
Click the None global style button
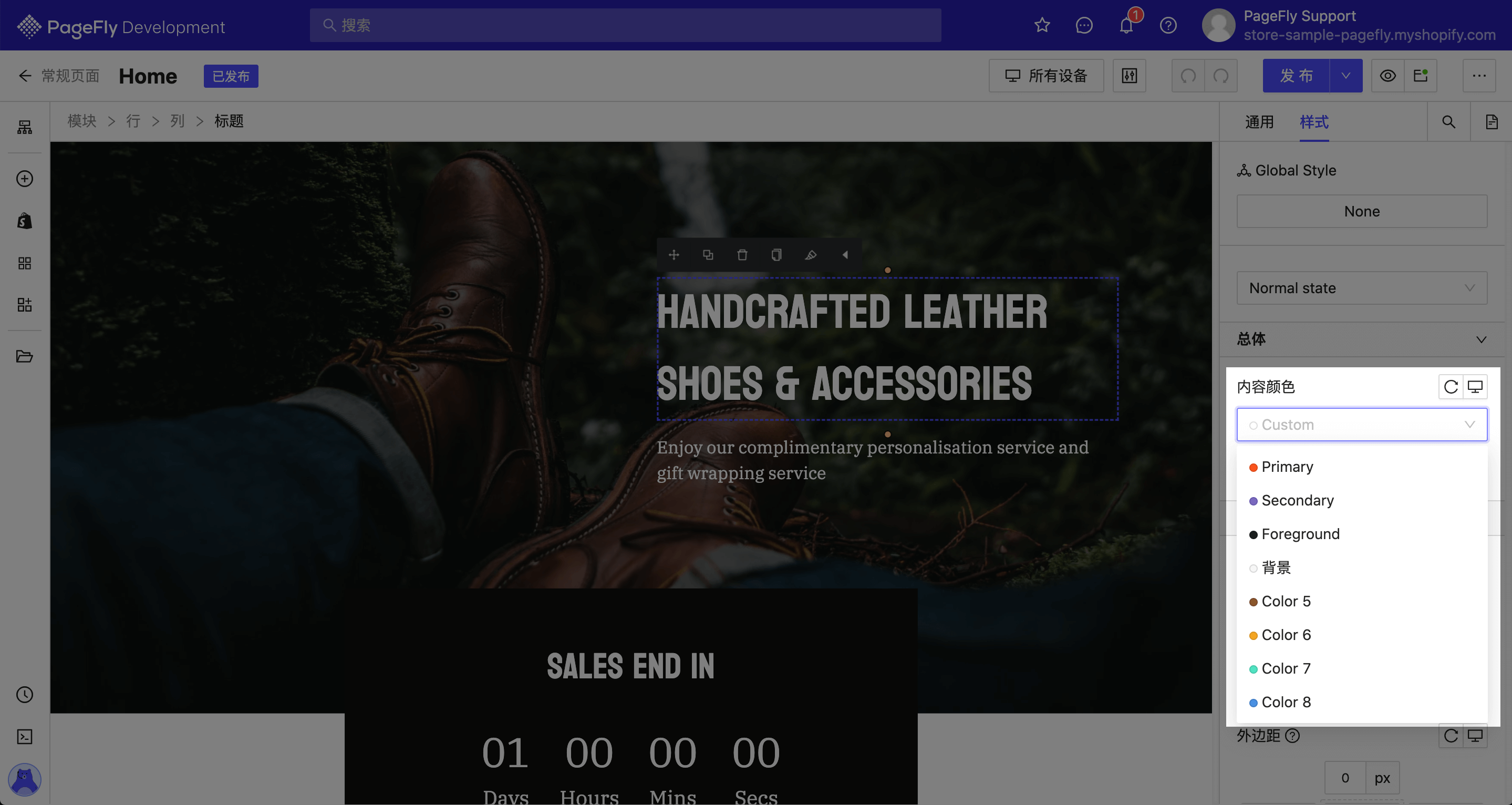pos(1362,211)
